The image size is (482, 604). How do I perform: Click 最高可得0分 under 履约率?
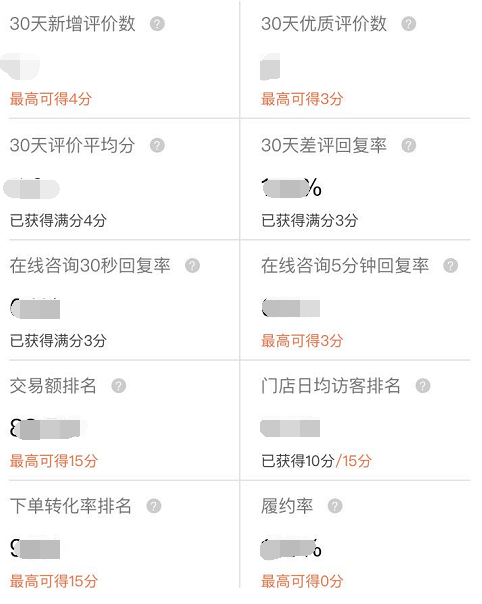coord(302,581)
